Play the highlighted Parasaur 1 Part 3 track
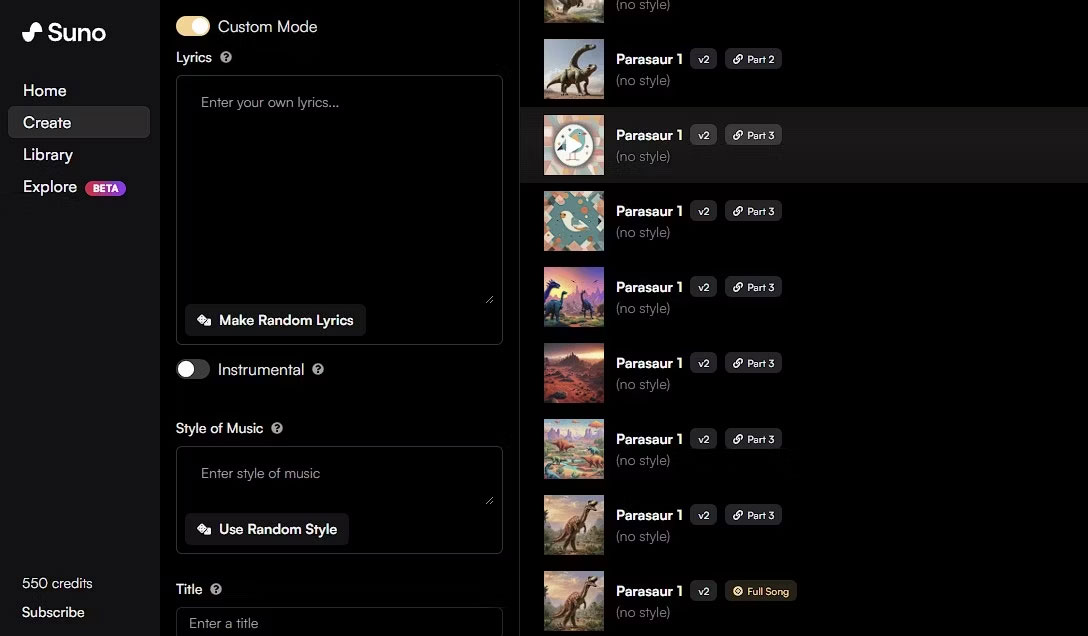Screen dimensions: 1088x636 pyautogui.click(x=573, y=145)
